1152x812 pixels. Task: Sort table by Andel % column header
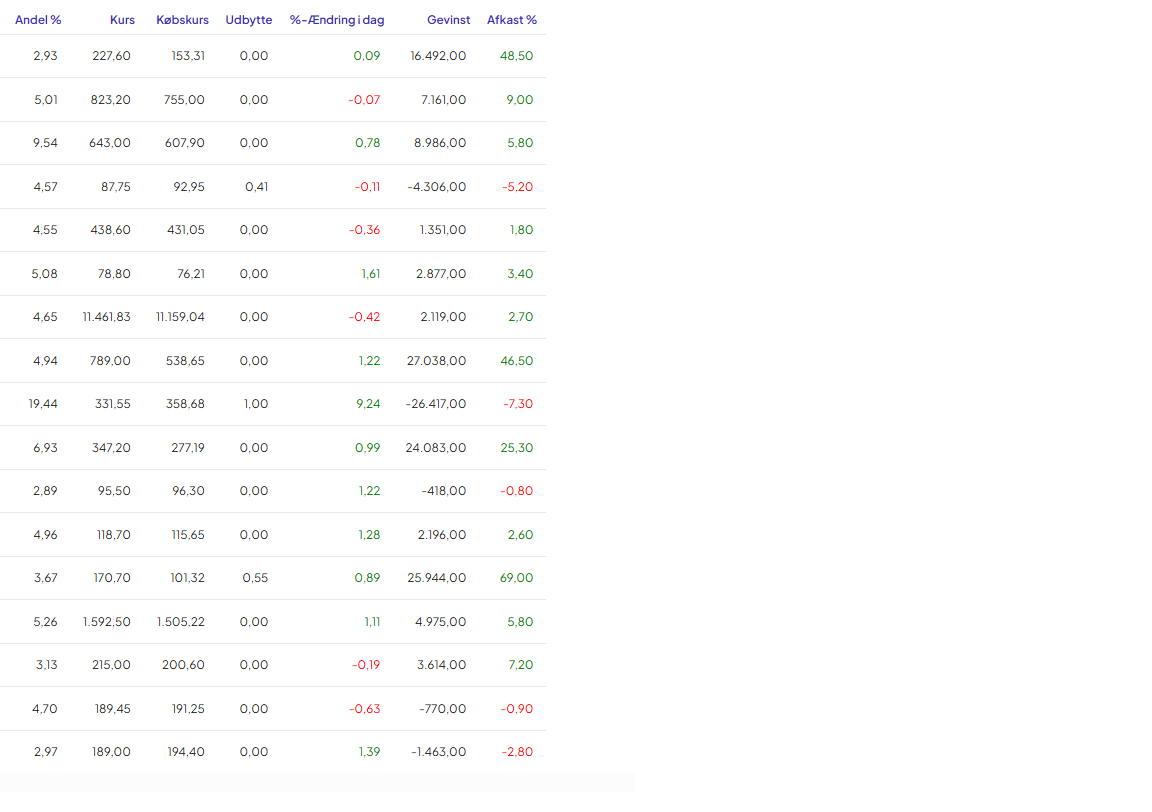(x=36, y=20)
